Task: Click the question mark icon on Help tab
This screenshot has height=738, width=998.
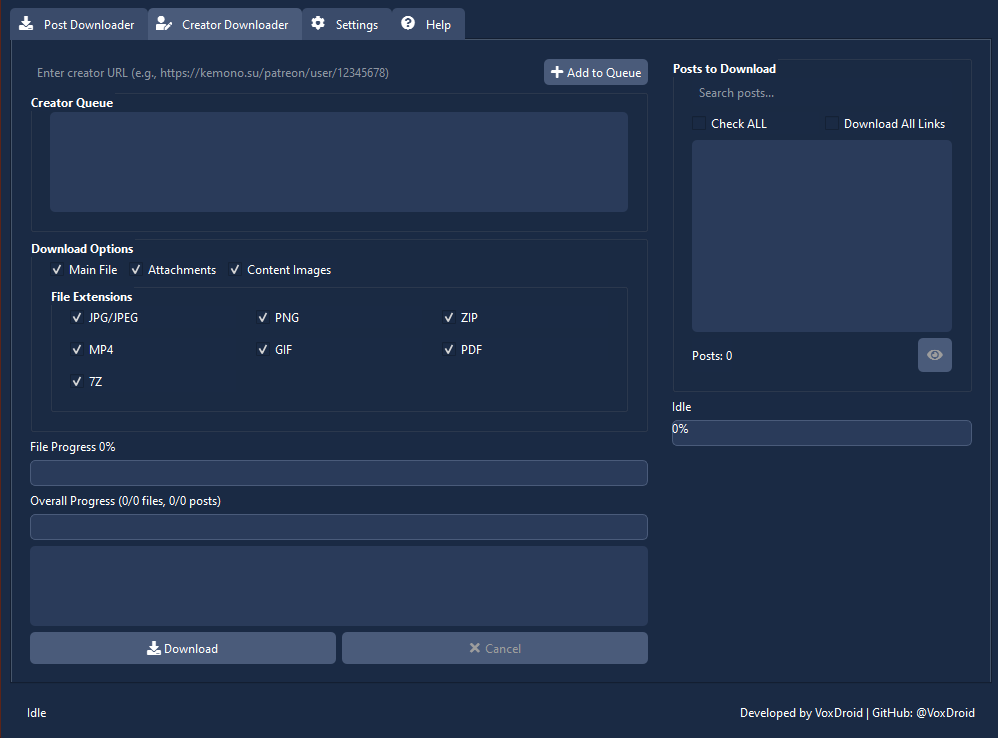Action: 406,24
